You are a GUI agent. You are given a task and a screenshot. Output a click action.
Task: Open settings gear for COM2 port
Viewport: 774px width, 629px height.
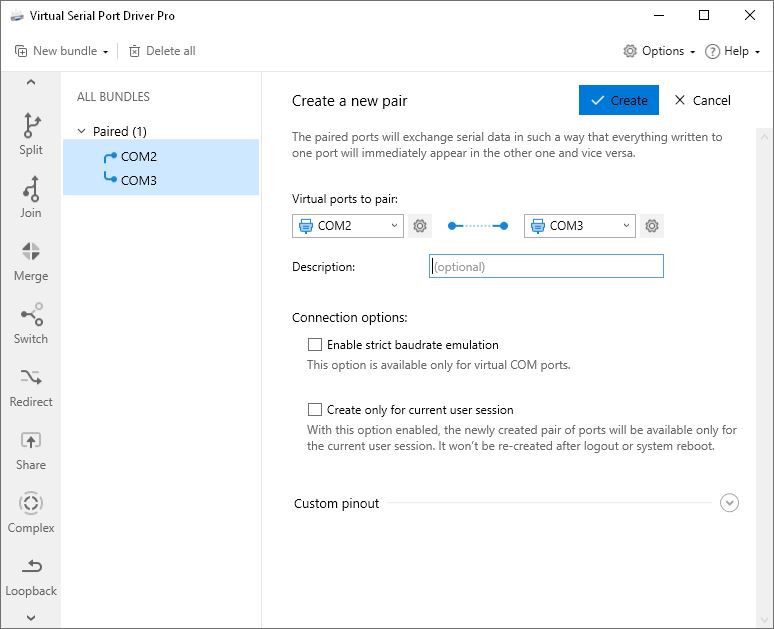(420, 226)
